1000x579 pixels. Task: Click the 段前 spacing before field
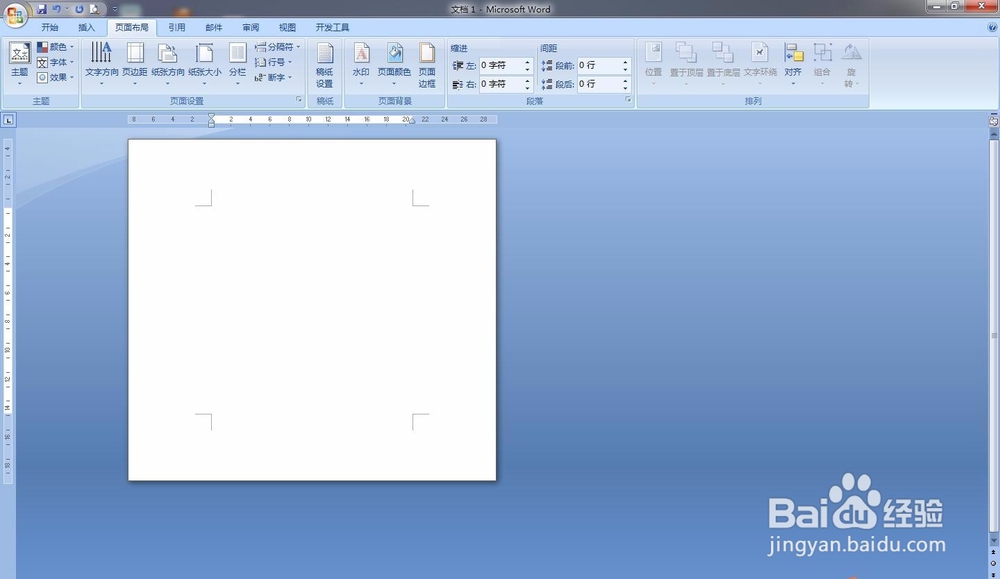coord(599,65)
